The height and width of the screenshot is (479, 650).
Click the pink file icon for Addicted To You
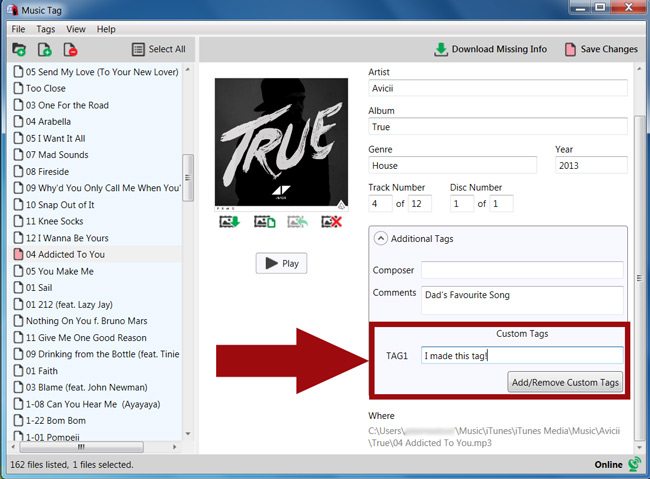18,254
